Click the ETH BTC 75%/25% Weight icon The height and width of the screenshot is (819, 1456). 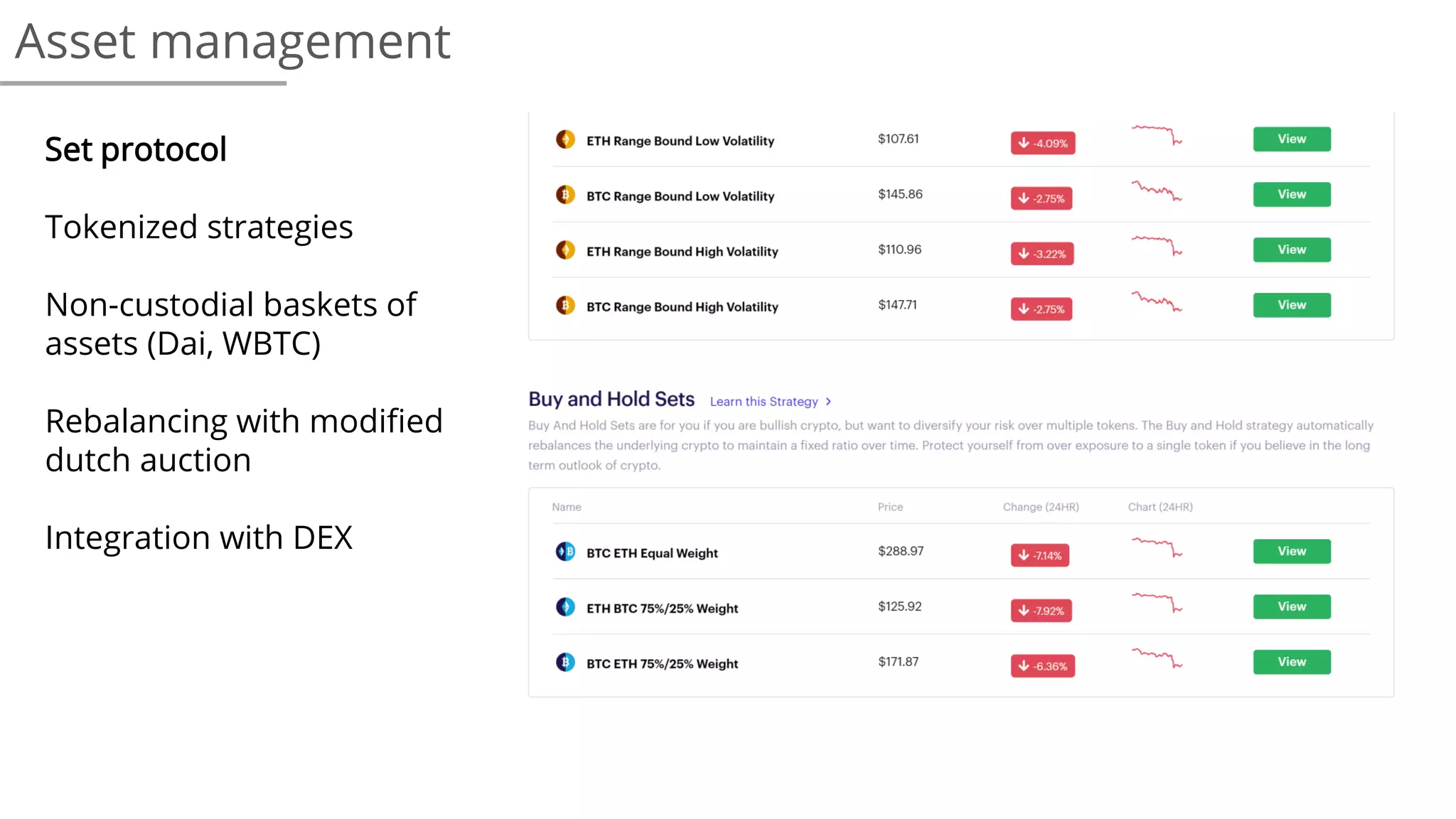point(565,607)
